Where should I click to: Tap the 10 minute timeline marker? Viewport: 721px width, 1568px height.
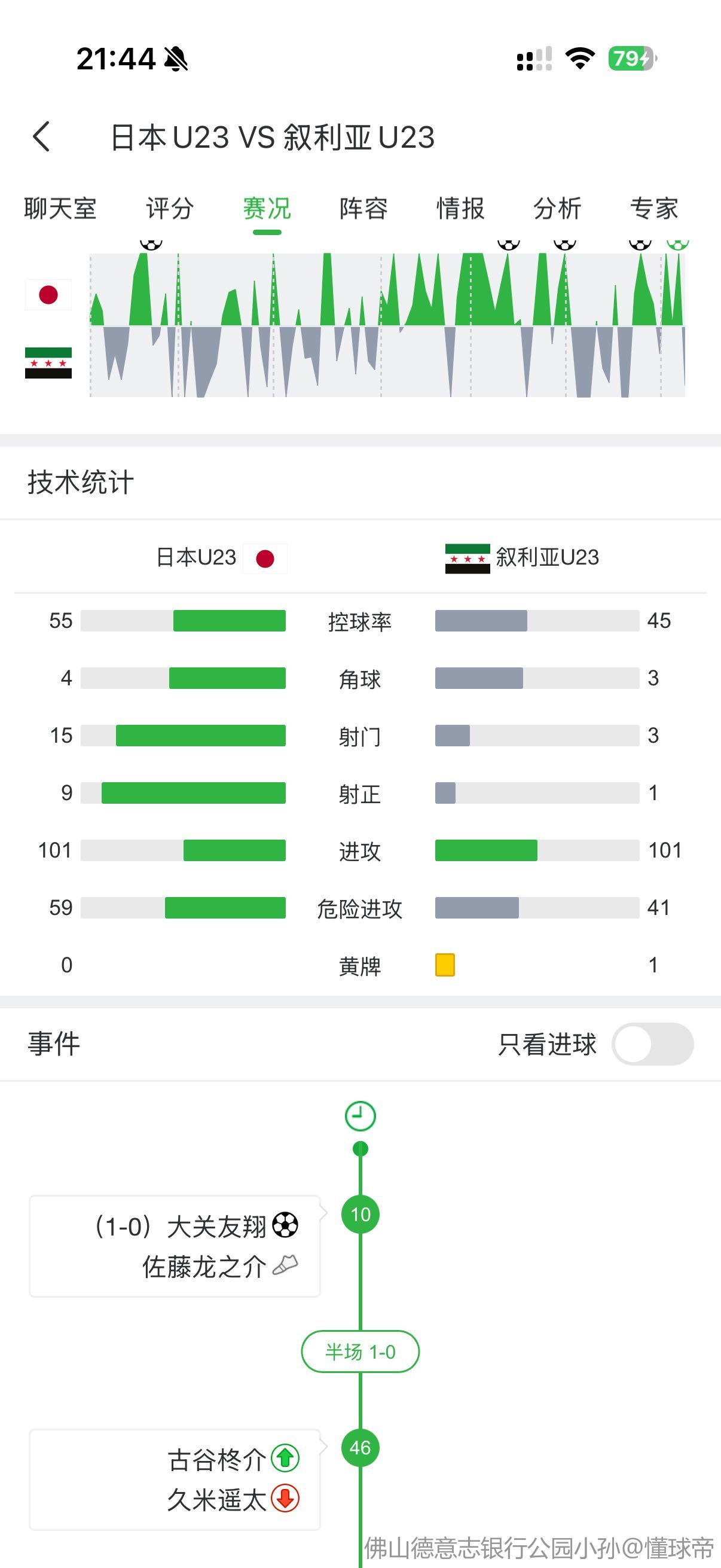pyautogui.click(x=360, y=1214)
